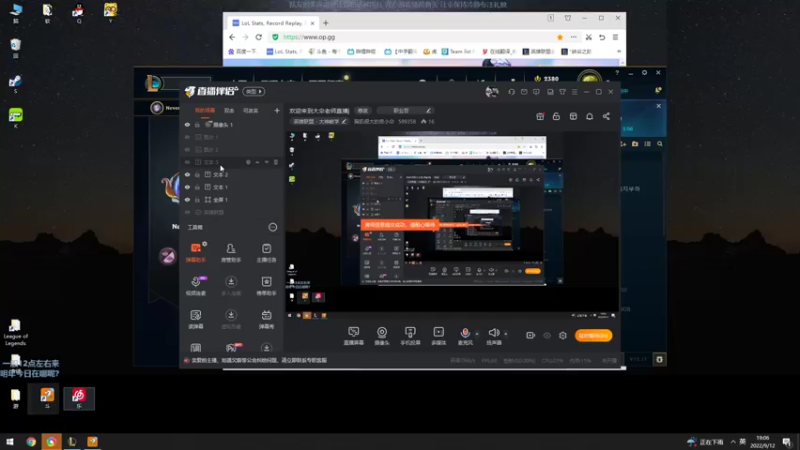Viewport: 800px width, 450px height.
Task: Open customer service headset icon in title bar
Action: click(511, 92)
